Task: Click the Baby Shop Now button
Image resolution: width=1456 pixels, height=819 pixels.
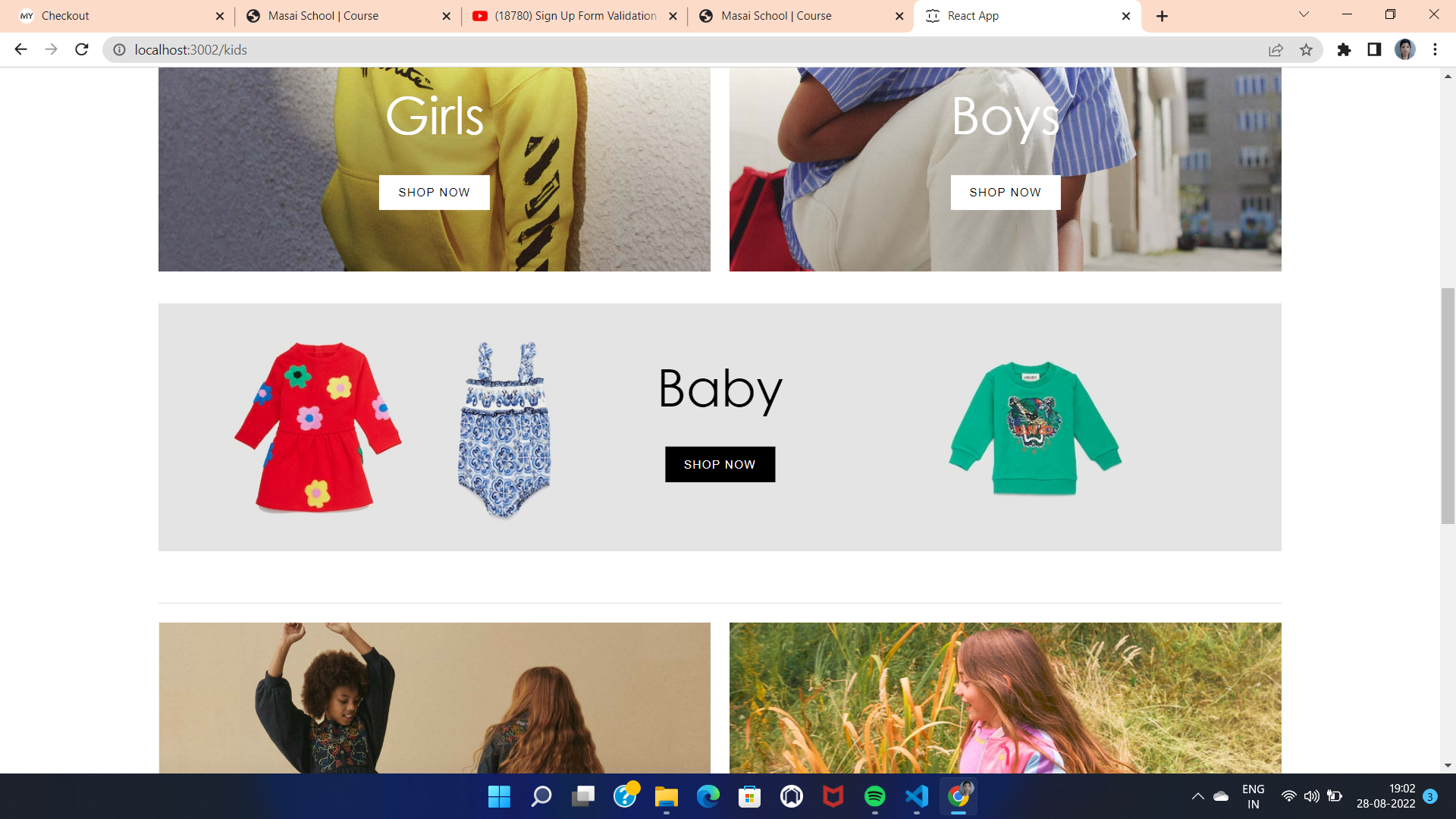Action: tap(720, 464)
